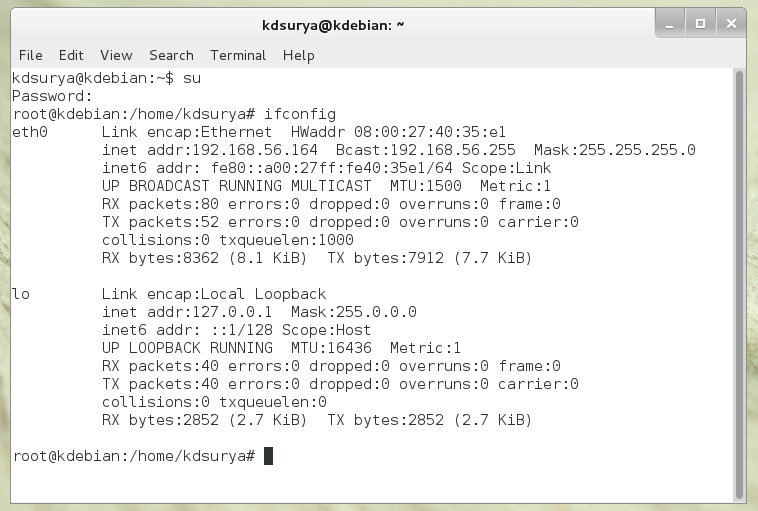Image resolution: width=758 pixels, height=511 pixels.
Task: Open the Help menu
Action: [298, 55]
